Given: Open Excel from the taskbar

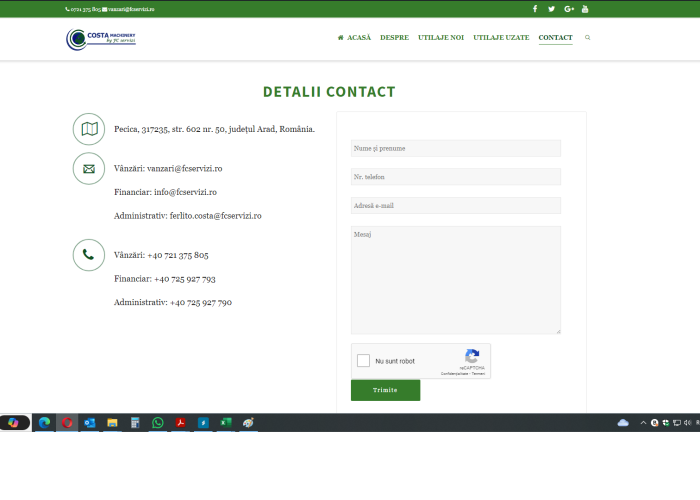Looking at the screenshot, I should click(x=226, y=423).
